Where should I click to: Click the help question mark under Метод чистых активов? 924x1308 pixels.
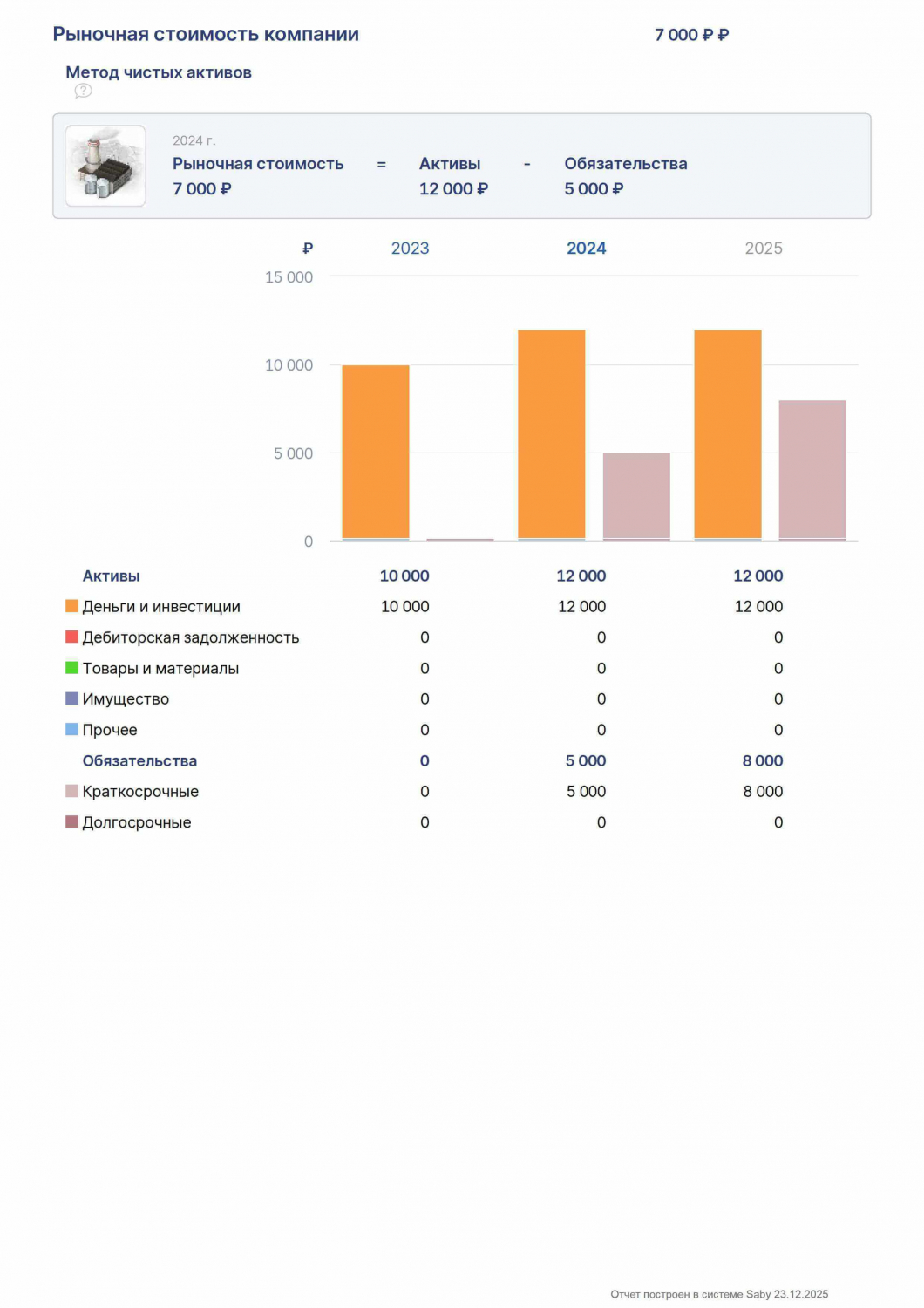83,91
